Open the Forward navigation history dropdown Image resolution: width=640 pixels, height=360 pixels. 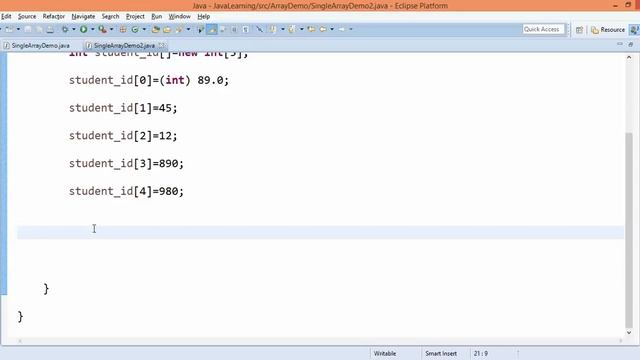point(351,29)
